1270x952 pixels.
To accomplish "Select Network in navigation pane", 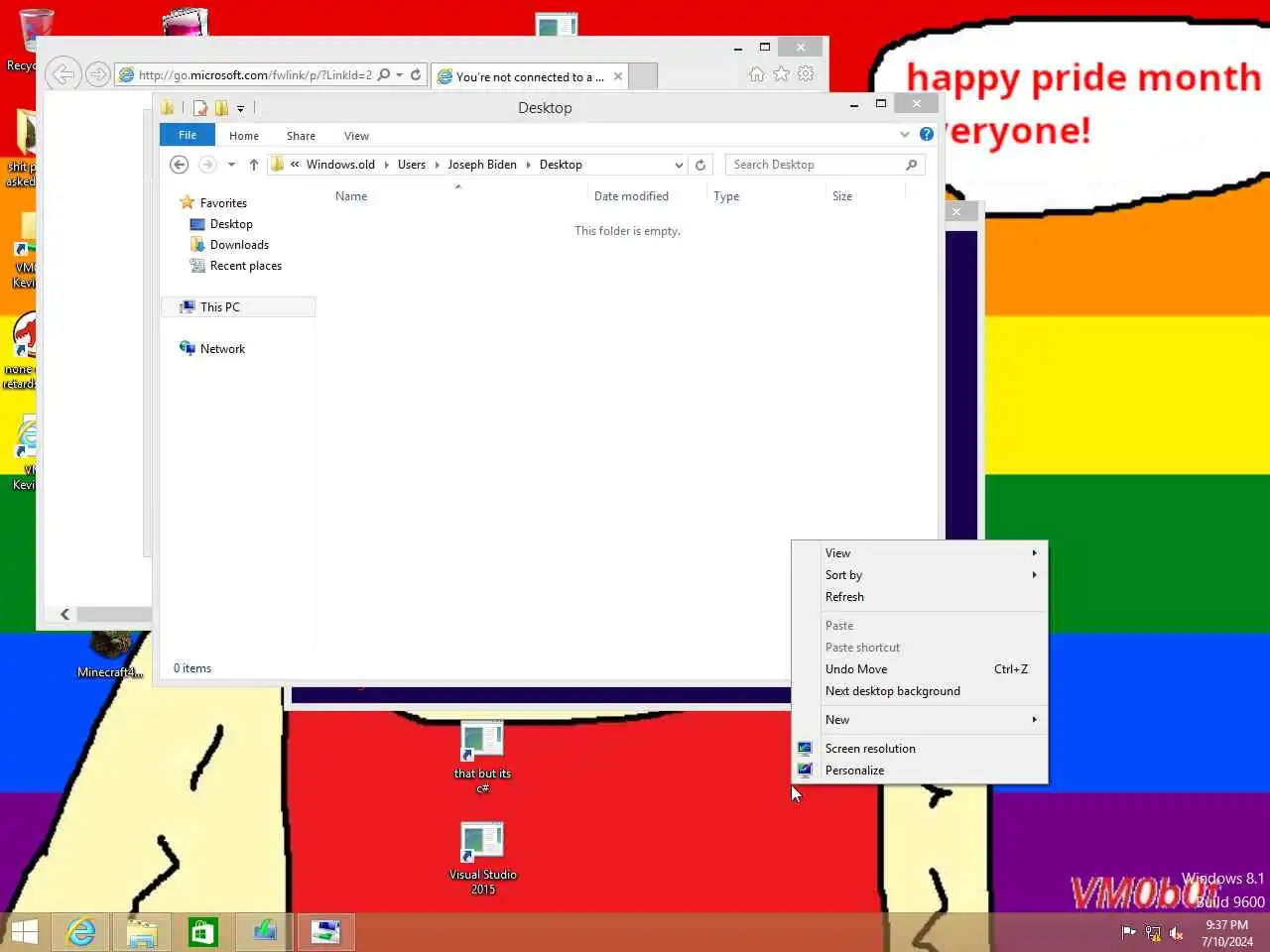I will [x=222, y=349].
